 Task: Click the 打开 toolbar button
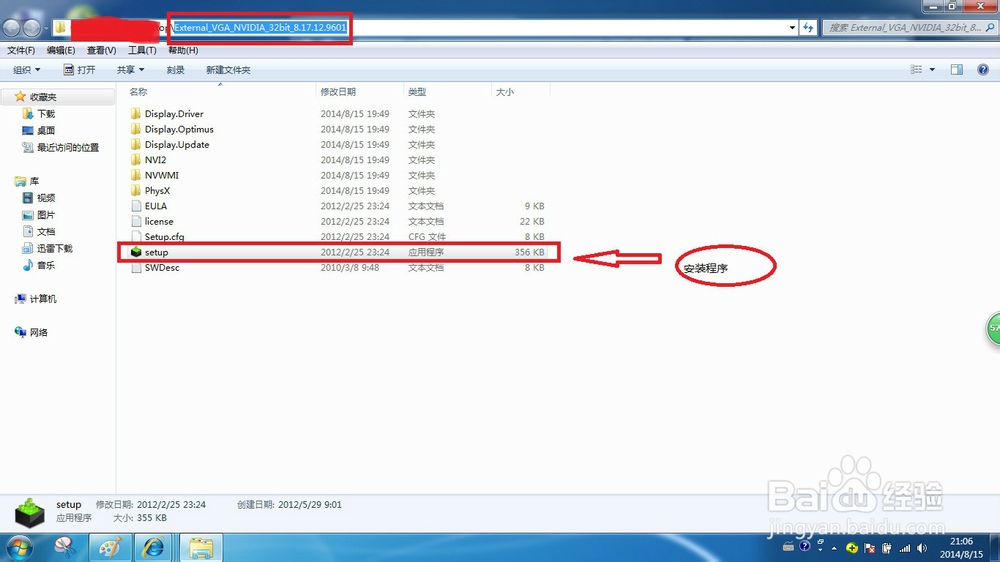(x=79, y=70)
